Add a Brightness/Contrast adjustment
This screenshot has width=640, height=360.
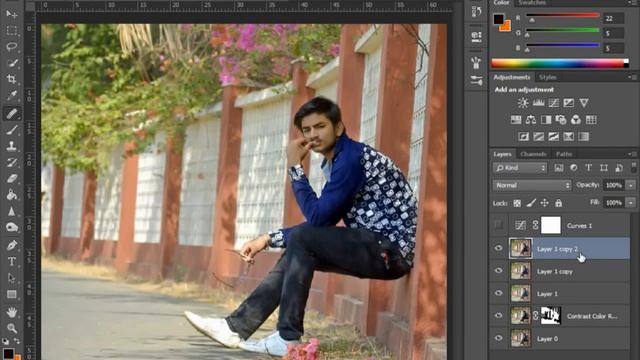[x=523, y=103]
